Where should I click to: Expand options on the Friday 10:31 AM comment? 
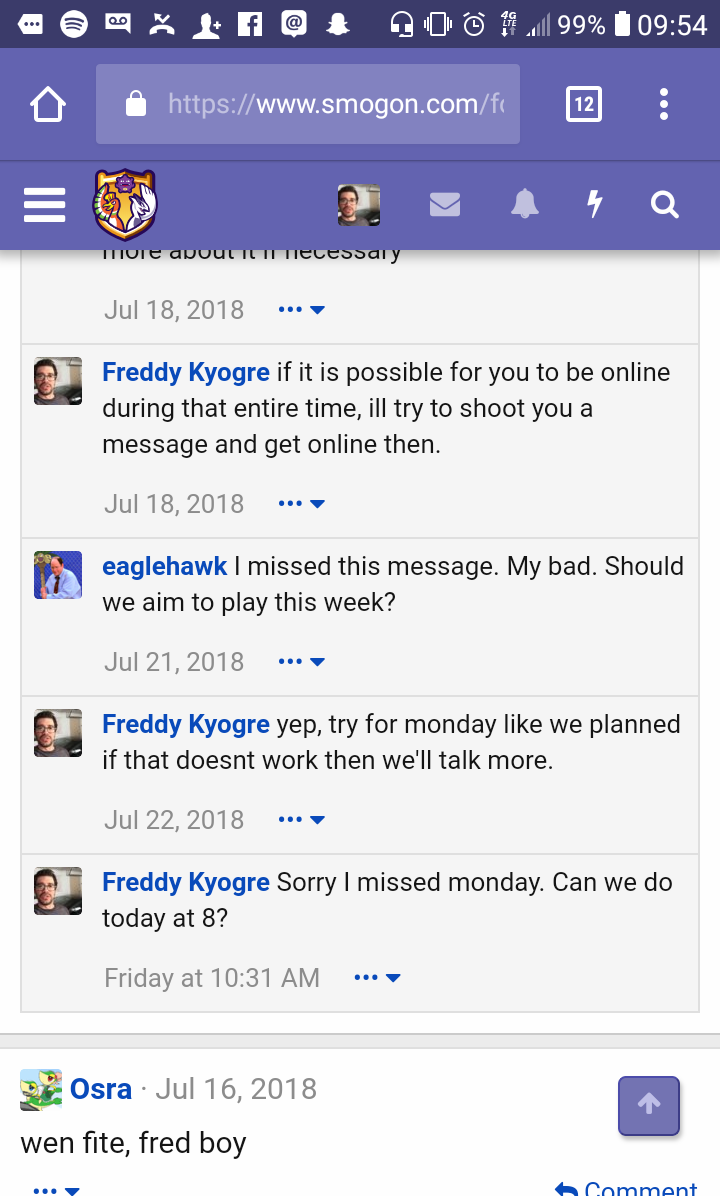point(378,977)
